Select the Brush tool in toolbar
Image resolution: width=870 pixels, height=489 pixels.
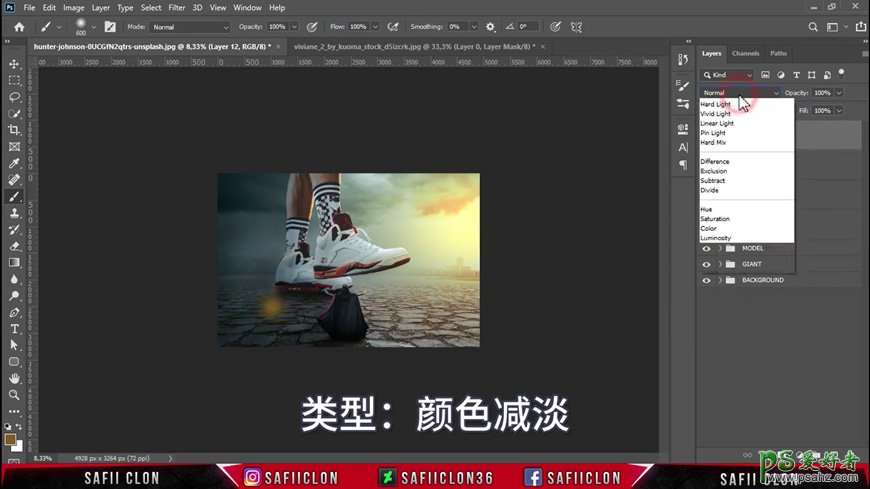[x=14, y=196]
